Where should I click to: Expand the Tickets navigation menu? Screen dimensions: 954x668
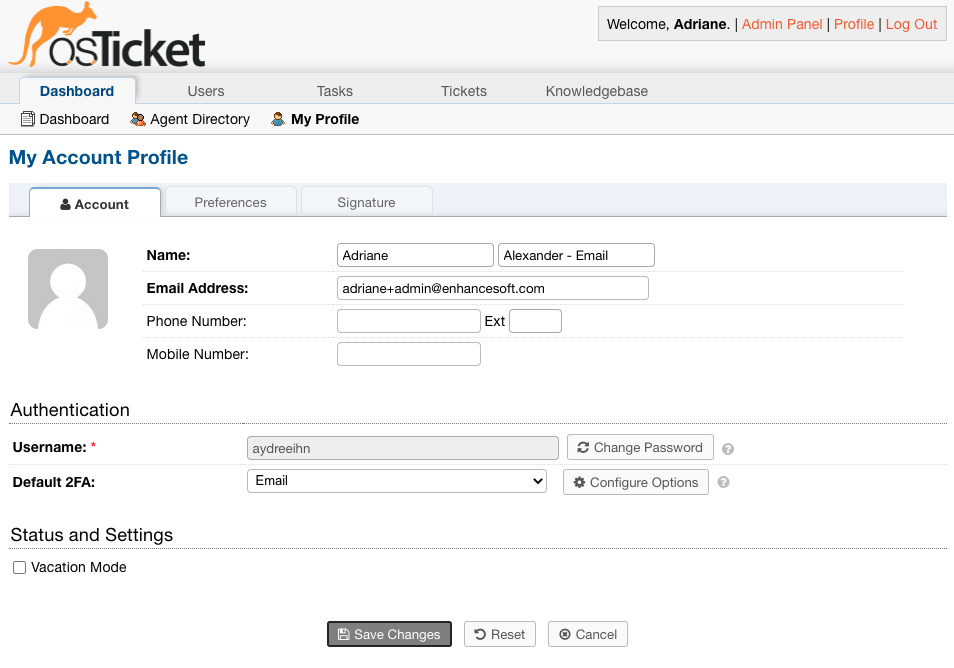(x=463, y=90)
